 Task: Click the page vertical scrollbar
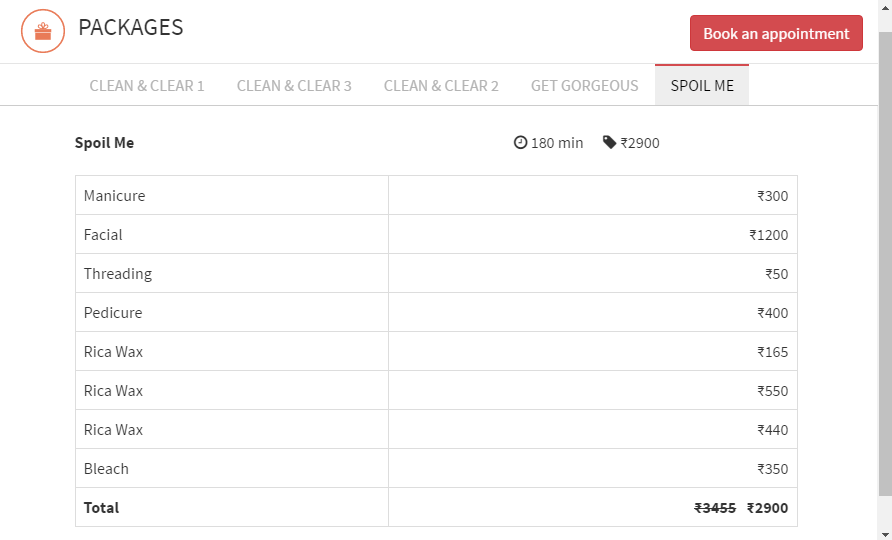point(884,260)
